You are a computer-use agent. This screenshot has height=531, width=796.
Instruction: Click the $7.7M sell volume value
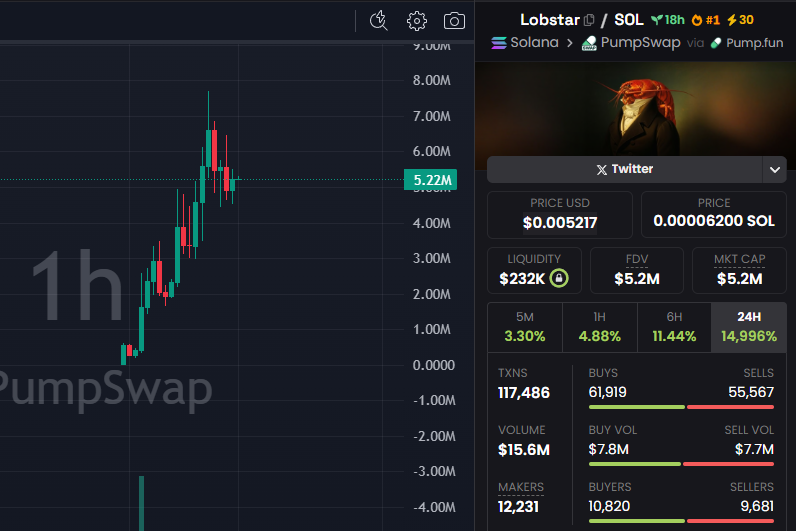(754, 449)
